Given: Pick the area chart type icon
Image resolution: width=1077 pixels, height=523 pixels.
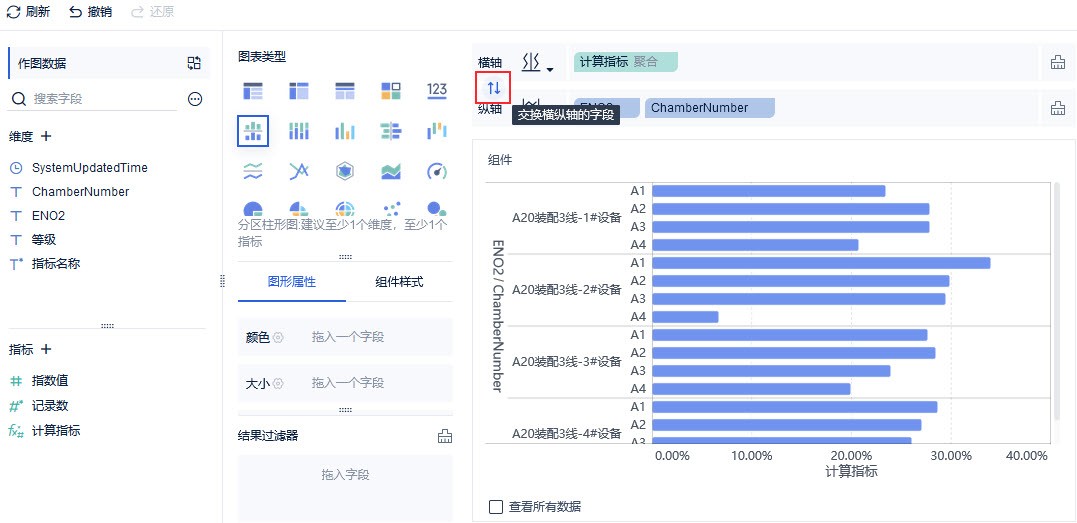Looking at the screenshot, I should point(391,171).
